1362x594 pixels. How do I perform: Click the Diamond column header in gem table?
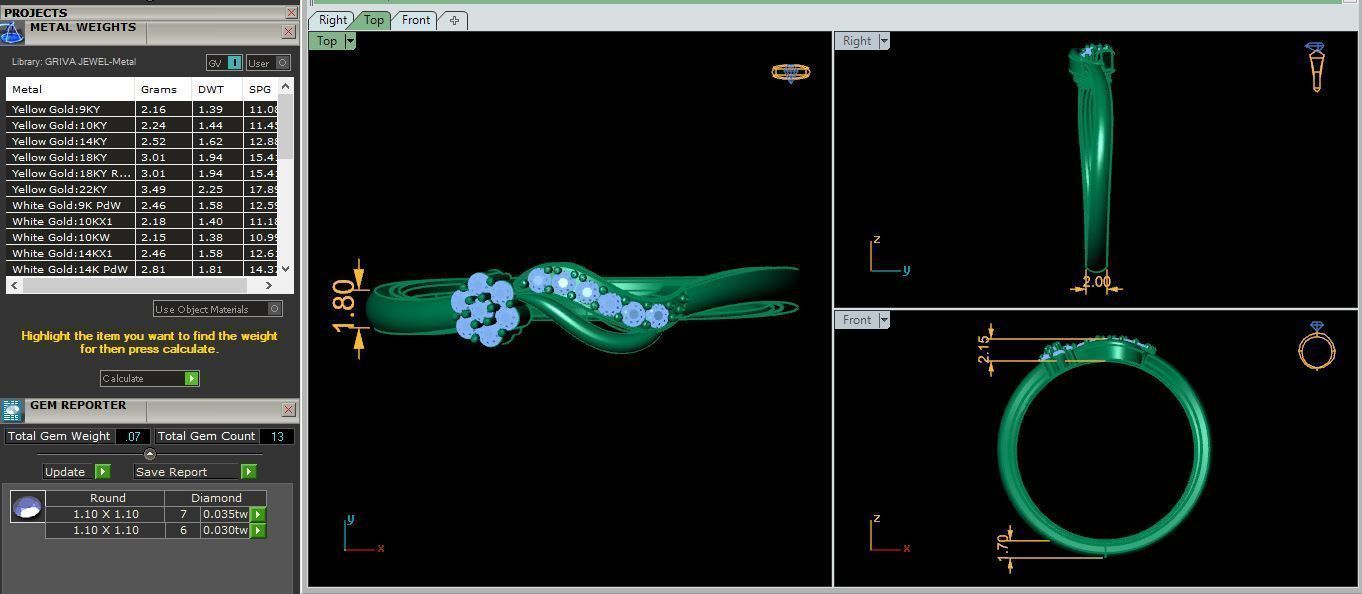216,497
